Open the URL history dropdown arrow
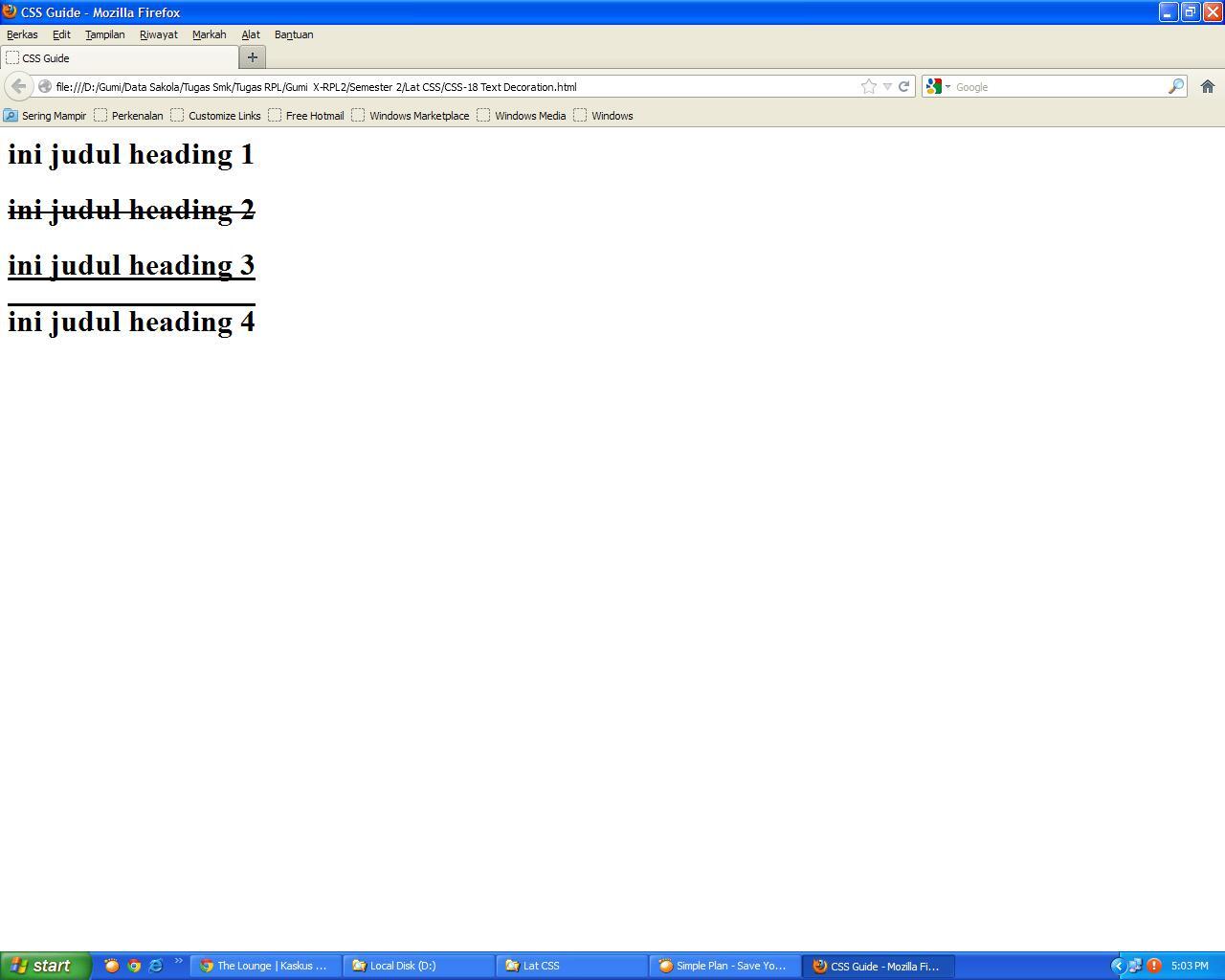This screenshot has height=980, width=1225. (887, 86)
